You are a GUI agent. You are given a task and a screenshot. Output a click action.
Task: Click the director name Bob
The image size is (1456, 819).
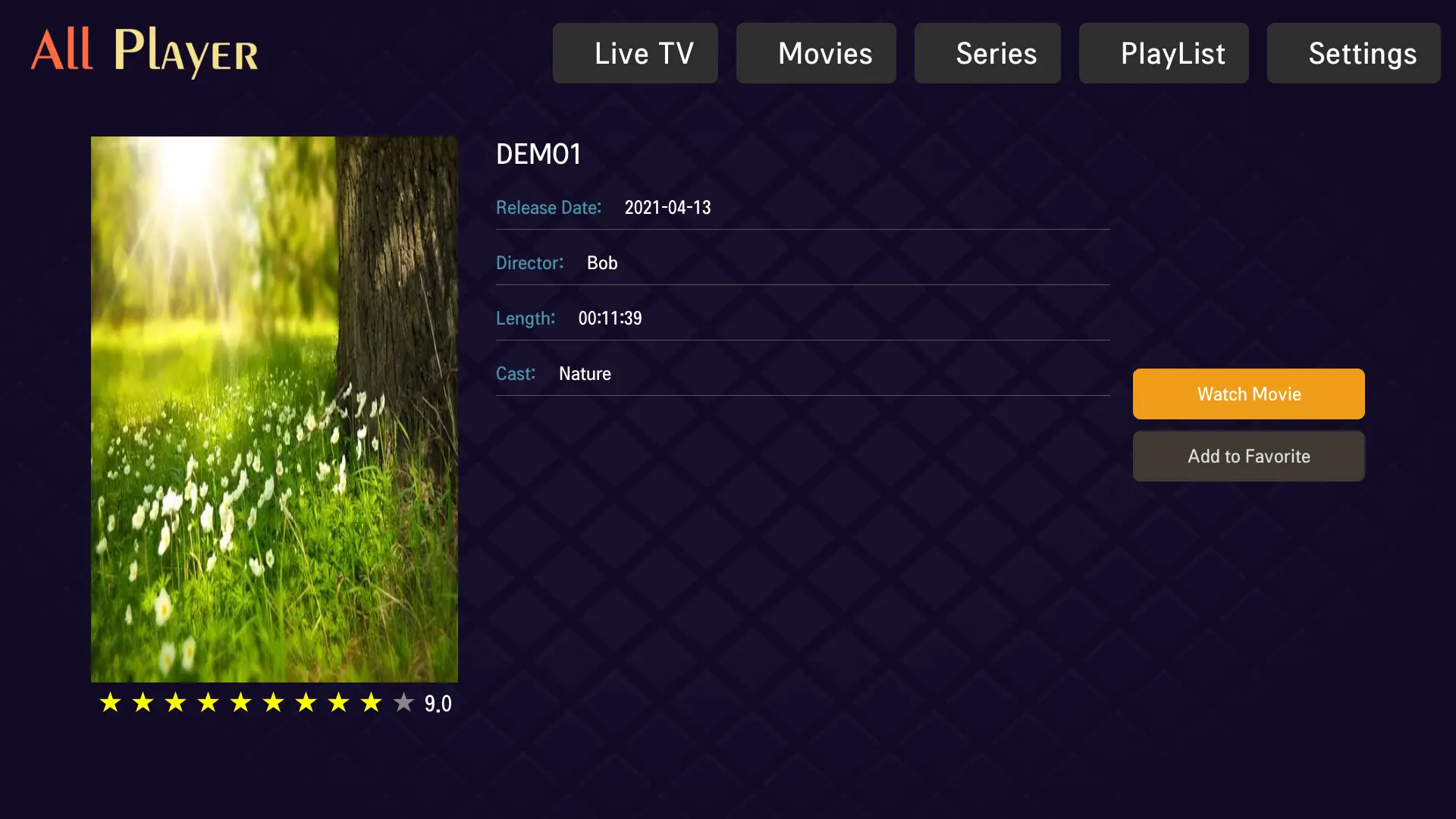602,263
